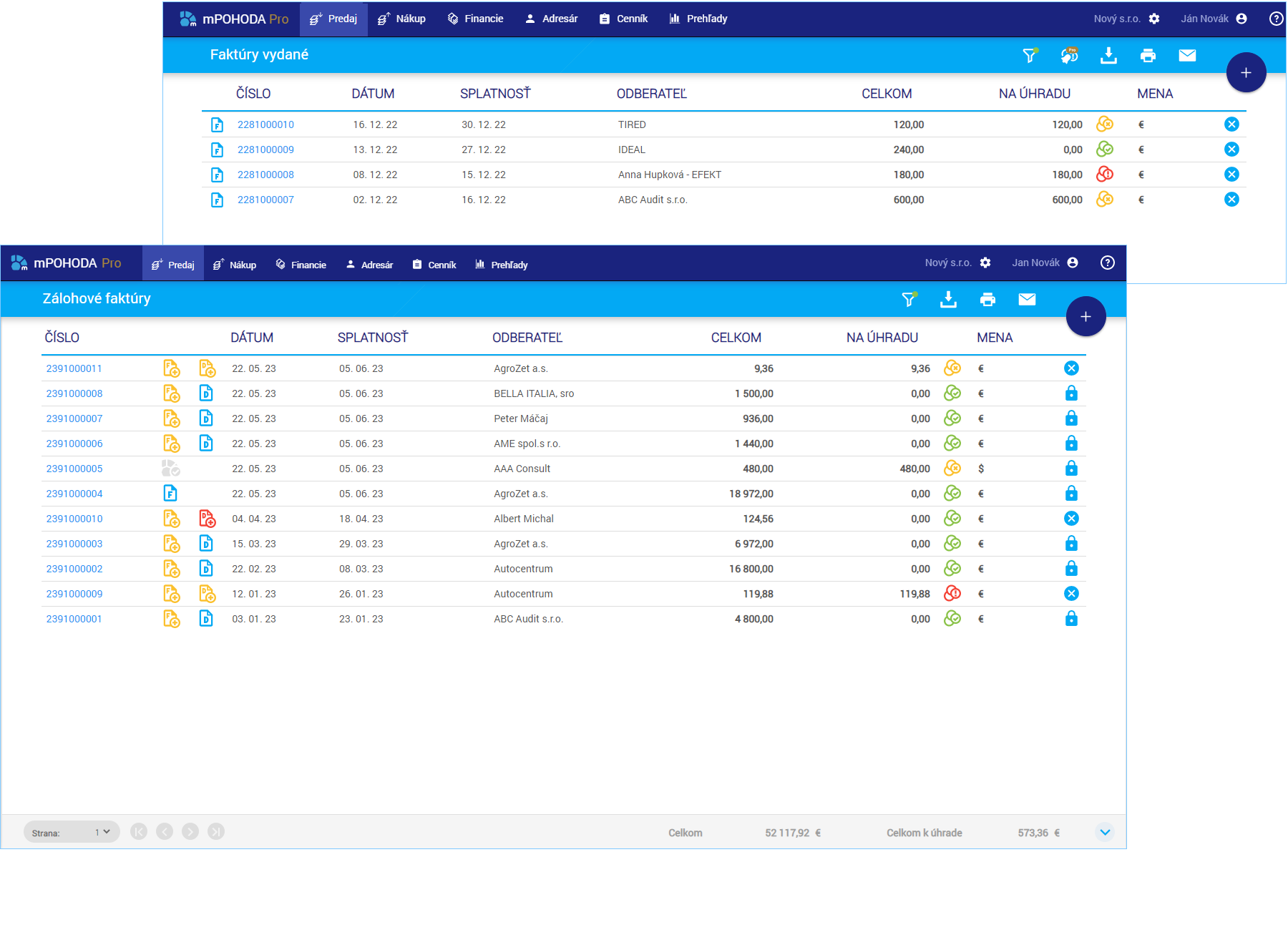Open Prehľady menu in back window
Image resolution: width=1288 pixels, height=930 pixels.
point(698,19)
